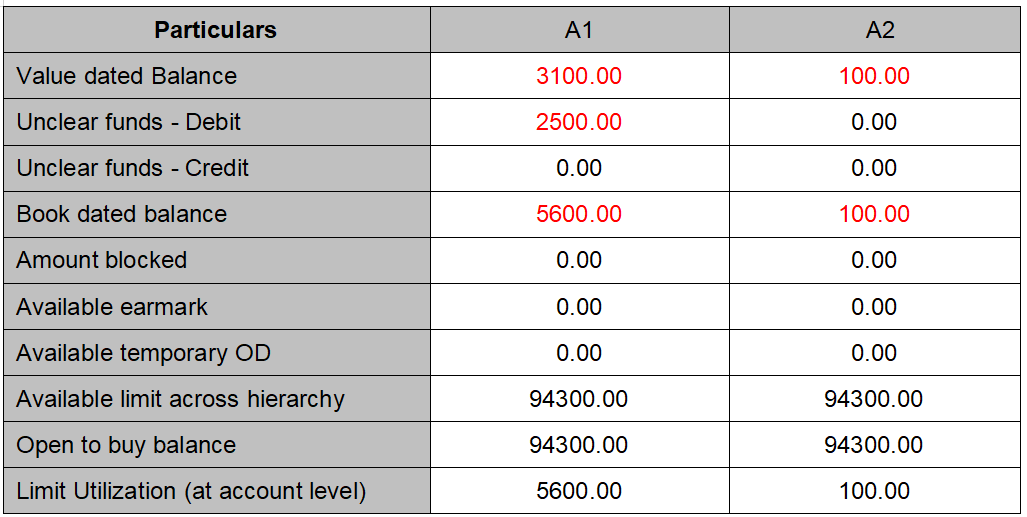
Task: Click the red 5600.00 Book dated value
Action: tap(579, 214)
